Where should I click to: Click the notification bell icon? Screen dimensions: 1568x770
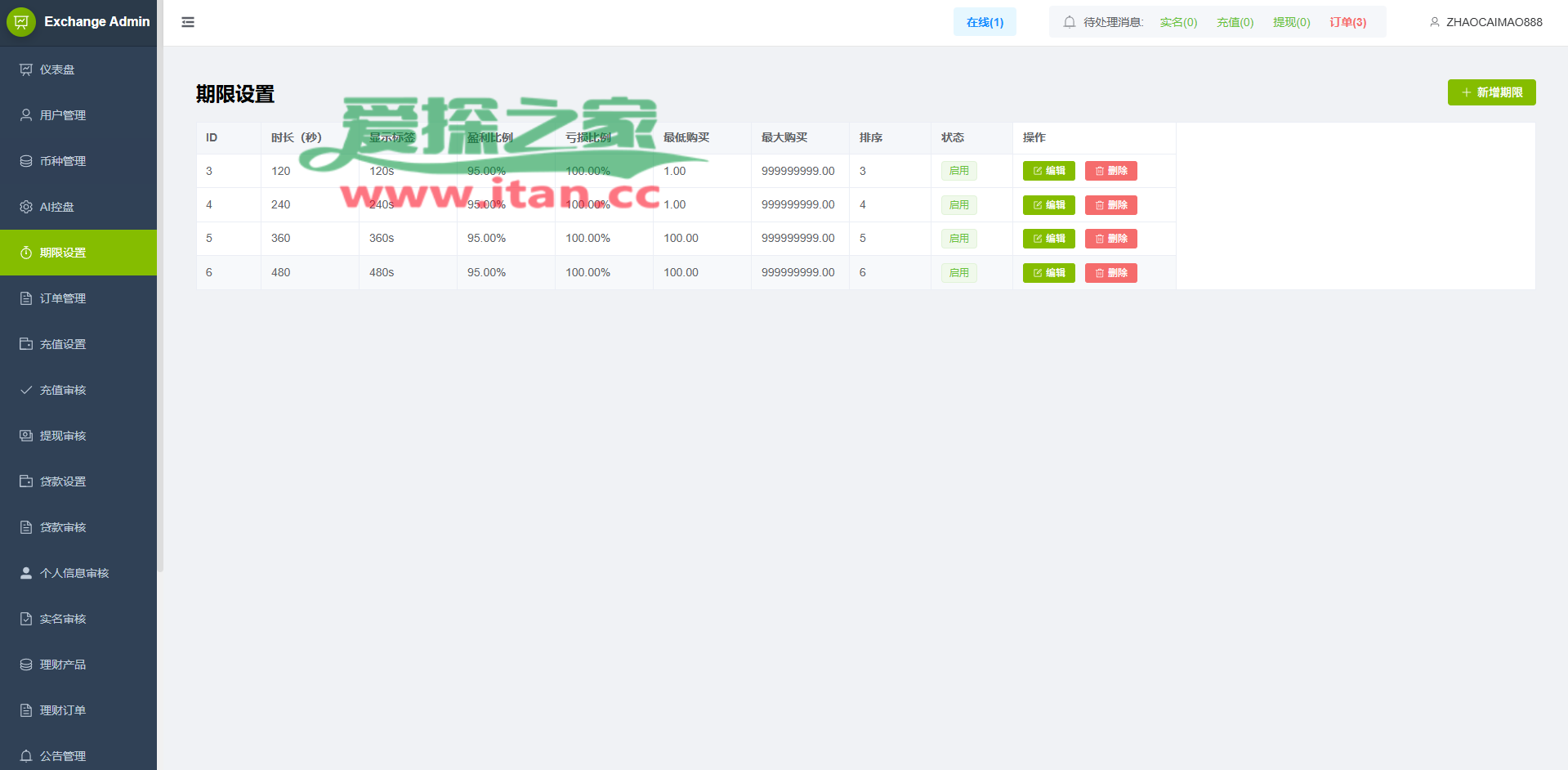click(x=1069, y=22)
